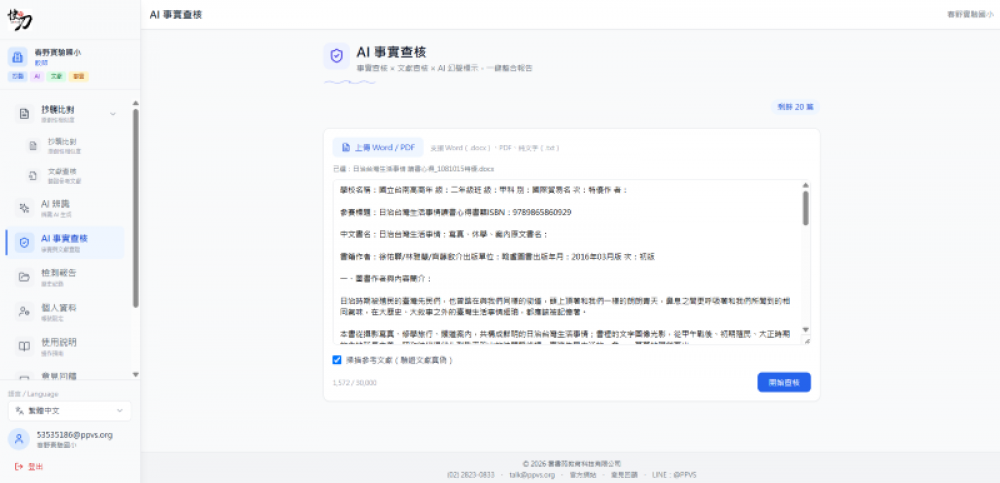Click the 登出 logout icon
The image size is (1000, 483).
tap(18, 467)
